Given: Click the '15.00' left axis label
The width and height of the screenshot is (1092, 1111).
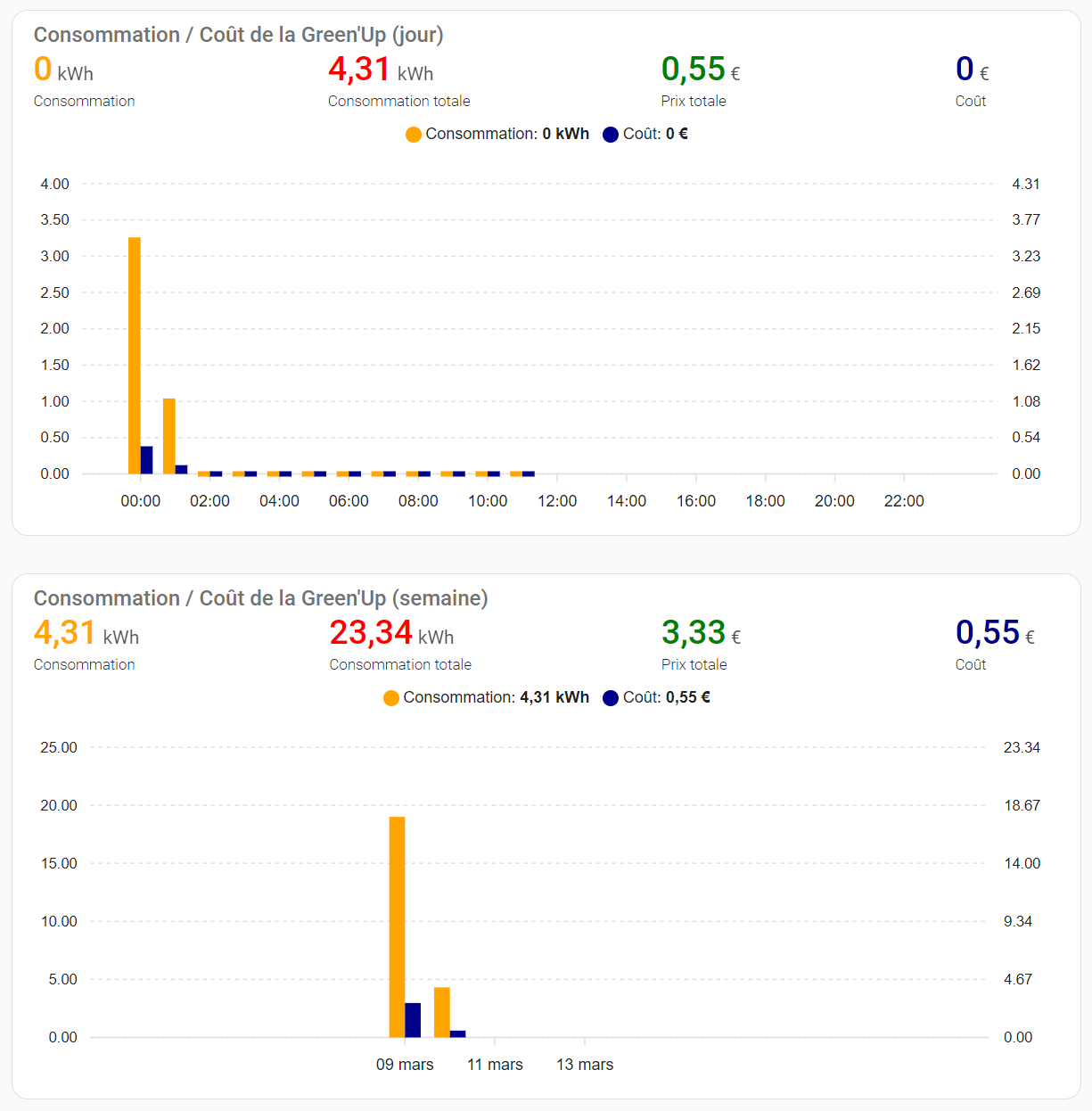Looking at the screenshot, I should pyautogui.click(x=59, y=864).
